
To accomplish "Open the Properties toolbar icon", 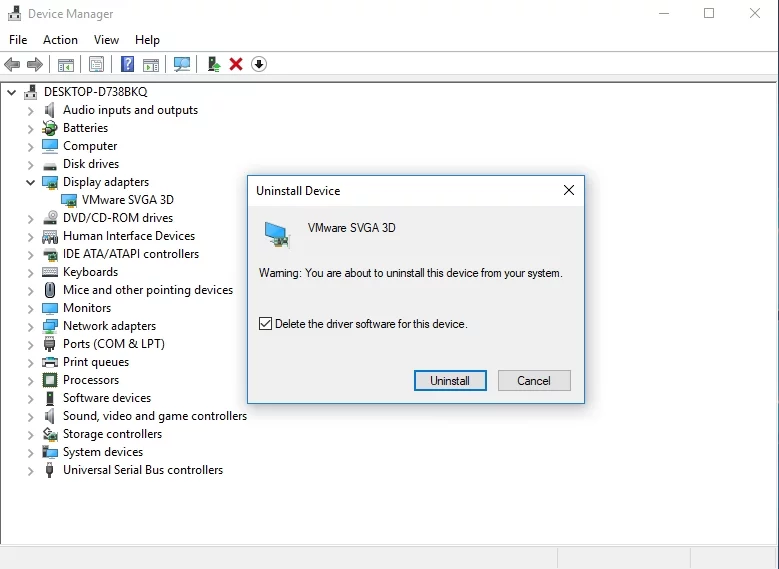I will click(96, 64).
